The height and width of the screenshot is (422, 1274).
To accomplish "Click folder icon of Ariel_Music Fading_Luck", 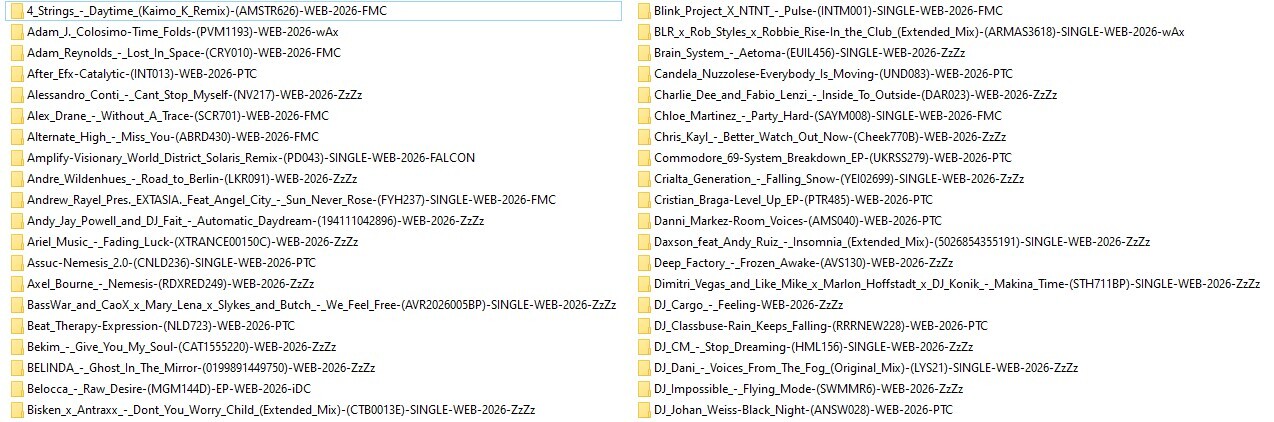I will coord(16,242).
